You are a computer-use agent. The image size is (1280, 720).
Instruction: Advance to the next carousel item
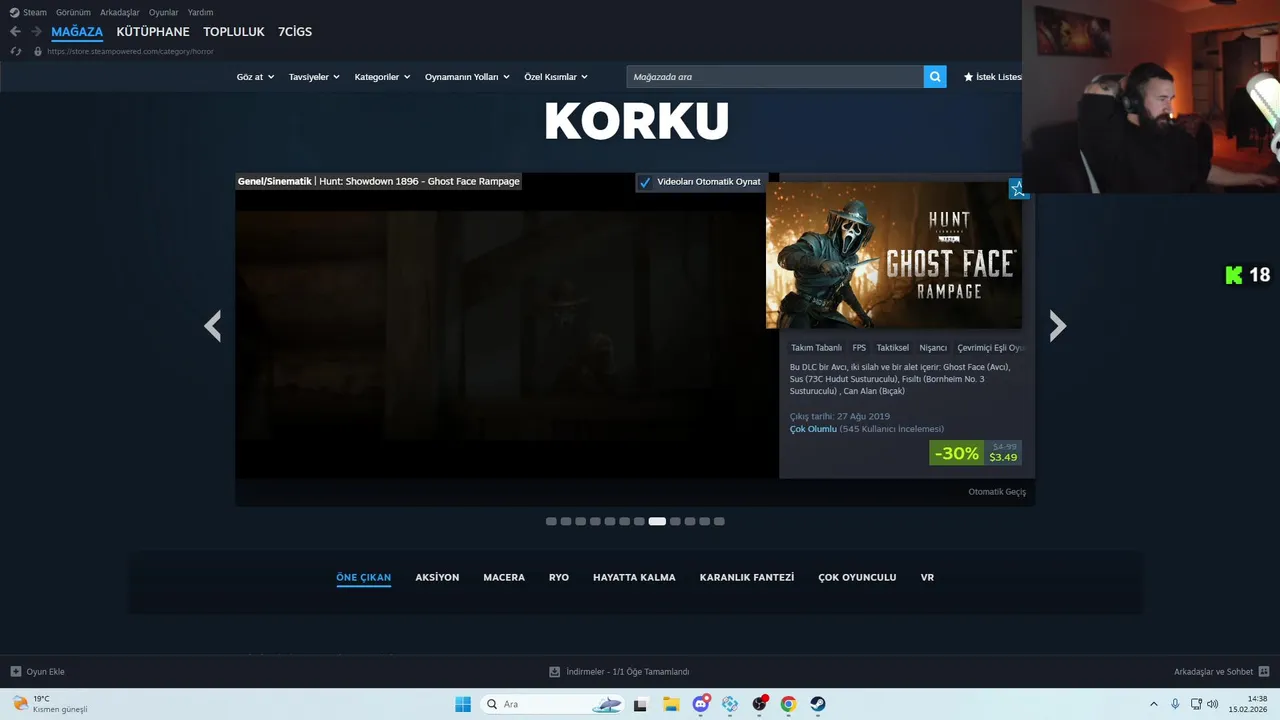tap(1058, 326)
